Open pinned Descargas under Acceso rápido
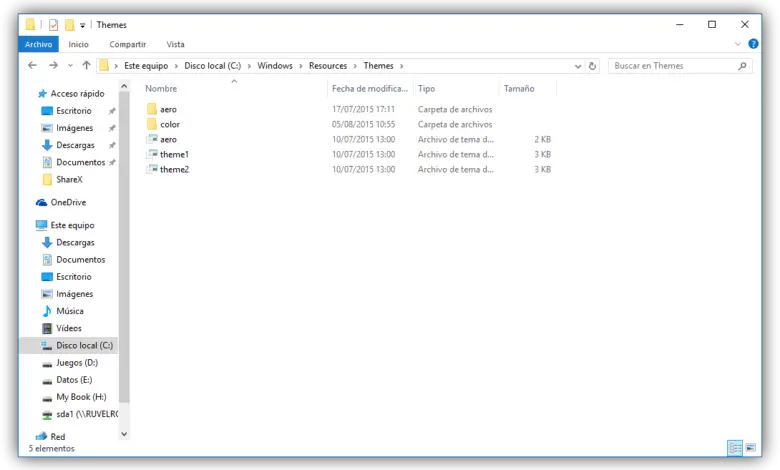The width and height of the screenshot is (780, 470). (75, 145)
